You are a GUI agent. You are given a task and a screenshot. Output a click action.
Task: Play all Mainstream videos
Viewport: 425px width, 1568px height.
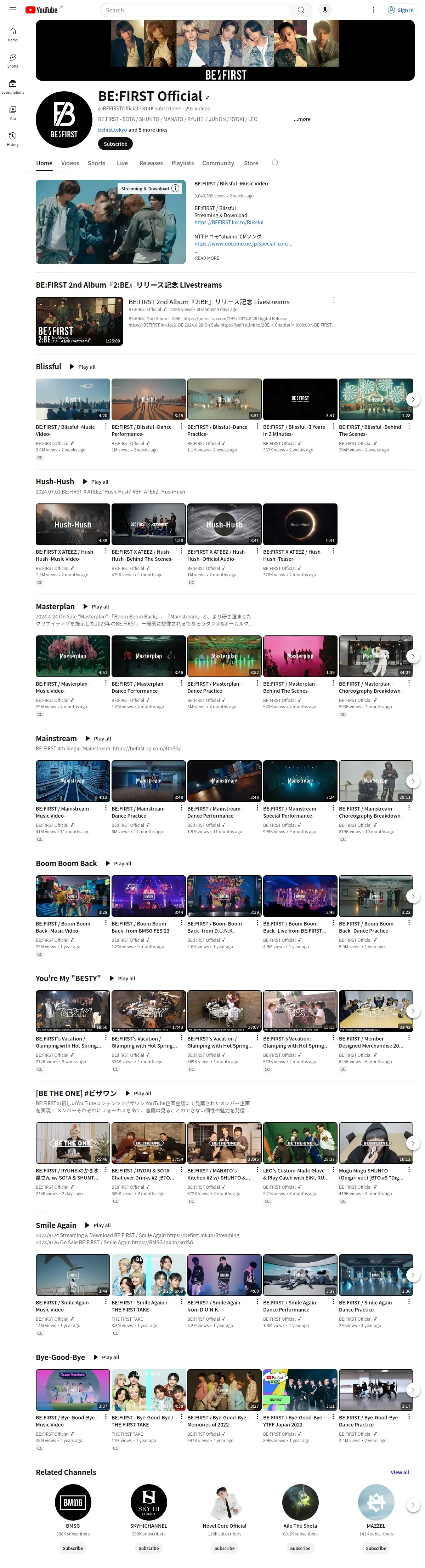coord(97,738)
